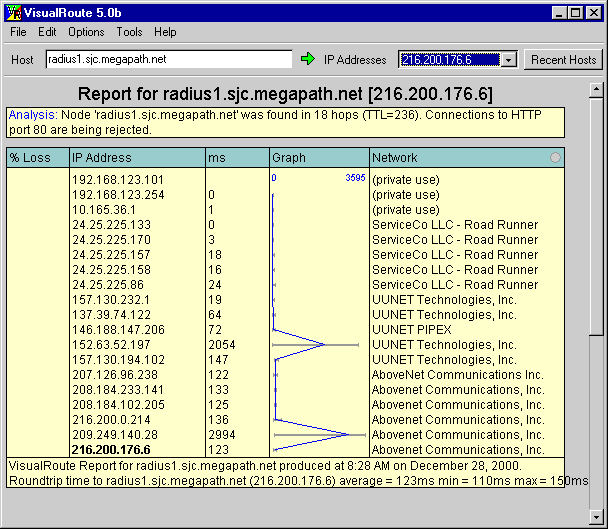Click the Host input field
608x529 pixels.
click(169, 59)
